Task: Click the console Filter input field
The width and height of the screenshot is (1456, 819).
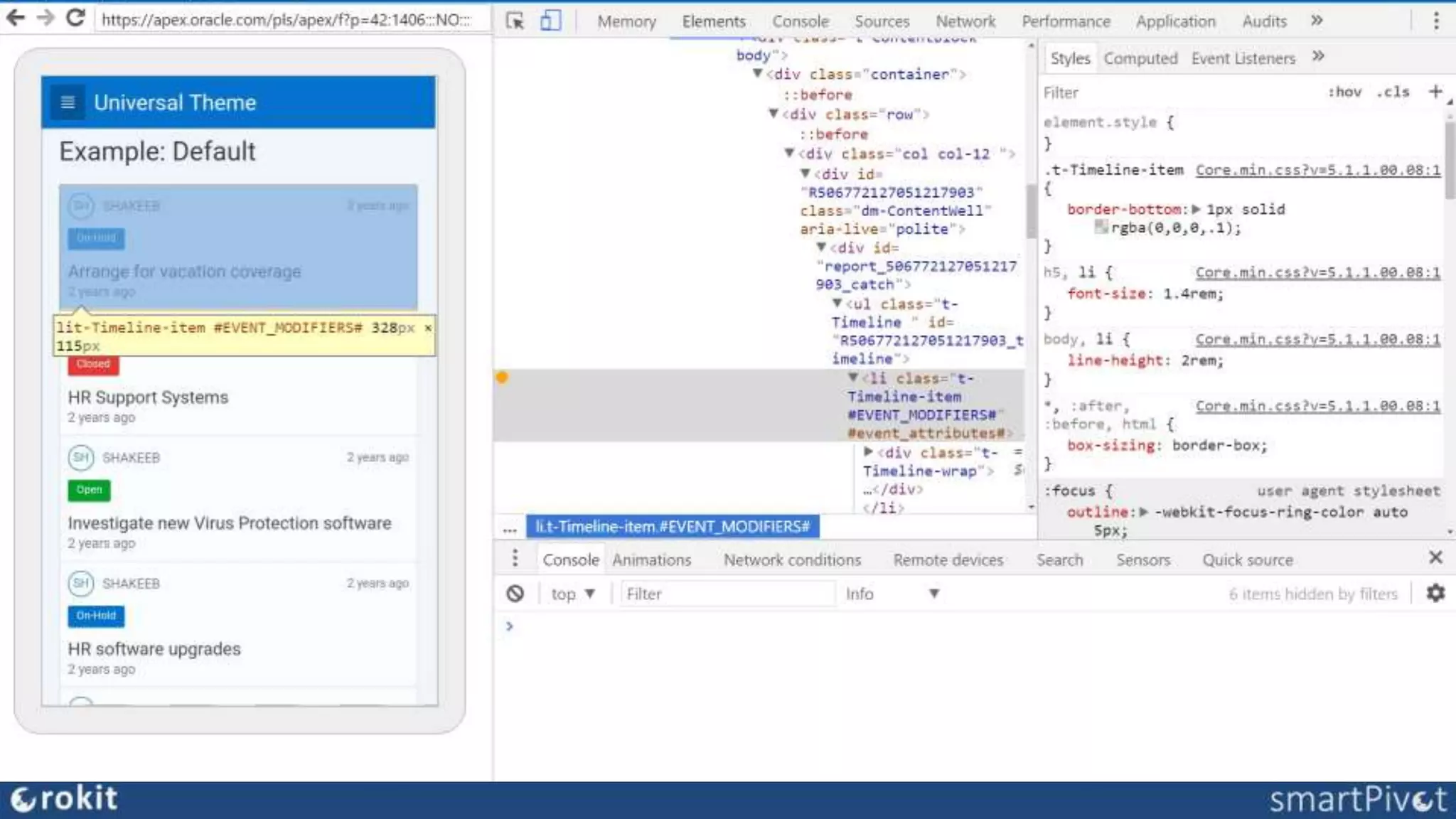Action: (x=725, y=594)
